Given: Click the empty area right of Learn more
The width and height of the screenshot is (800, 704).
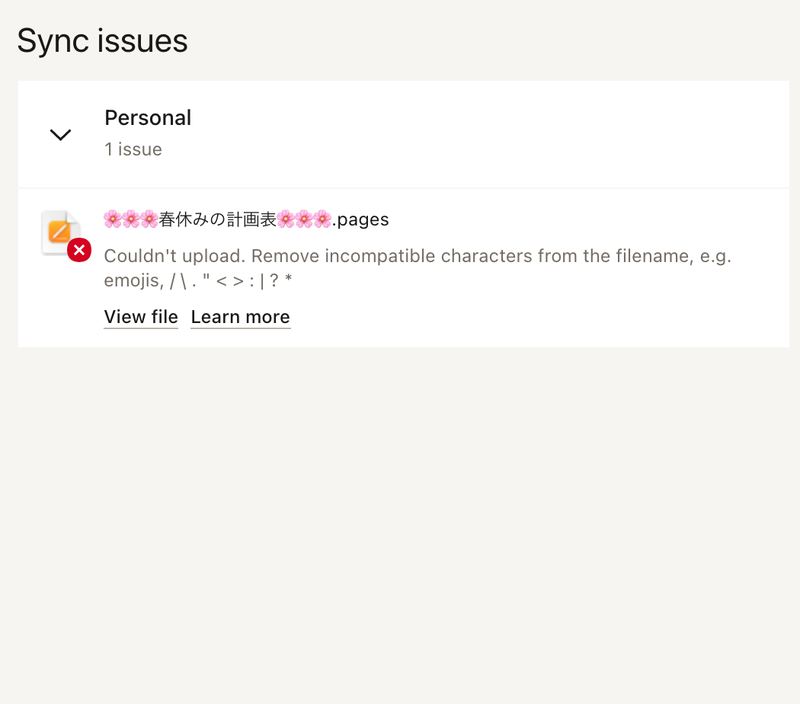Looking at the screenshot, I should [x=540, y=317].
